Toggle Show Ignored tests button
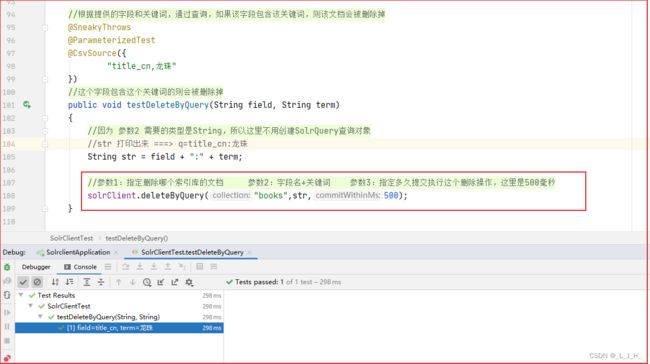Screen dimensions: 650x364 (x=37, y=282)
